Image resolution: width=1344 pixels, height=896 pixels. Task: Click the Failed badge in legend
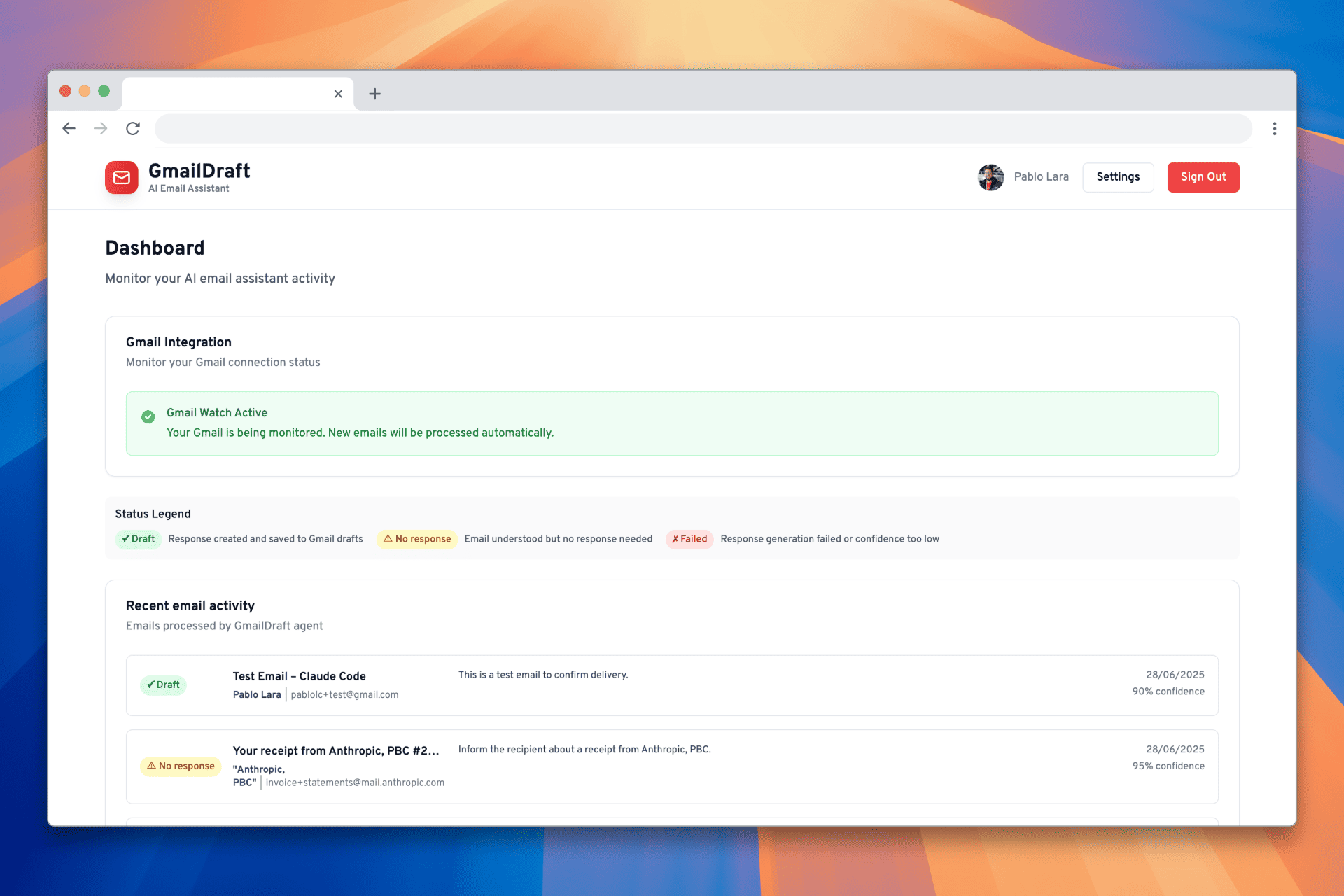pos(689,539)
